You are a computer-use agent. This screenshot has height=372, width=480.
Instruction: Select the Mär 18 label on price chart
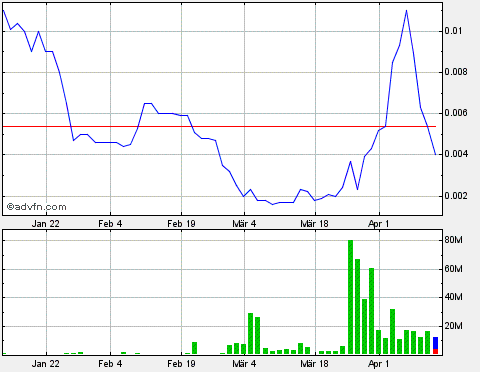click(x=314, y=224)
